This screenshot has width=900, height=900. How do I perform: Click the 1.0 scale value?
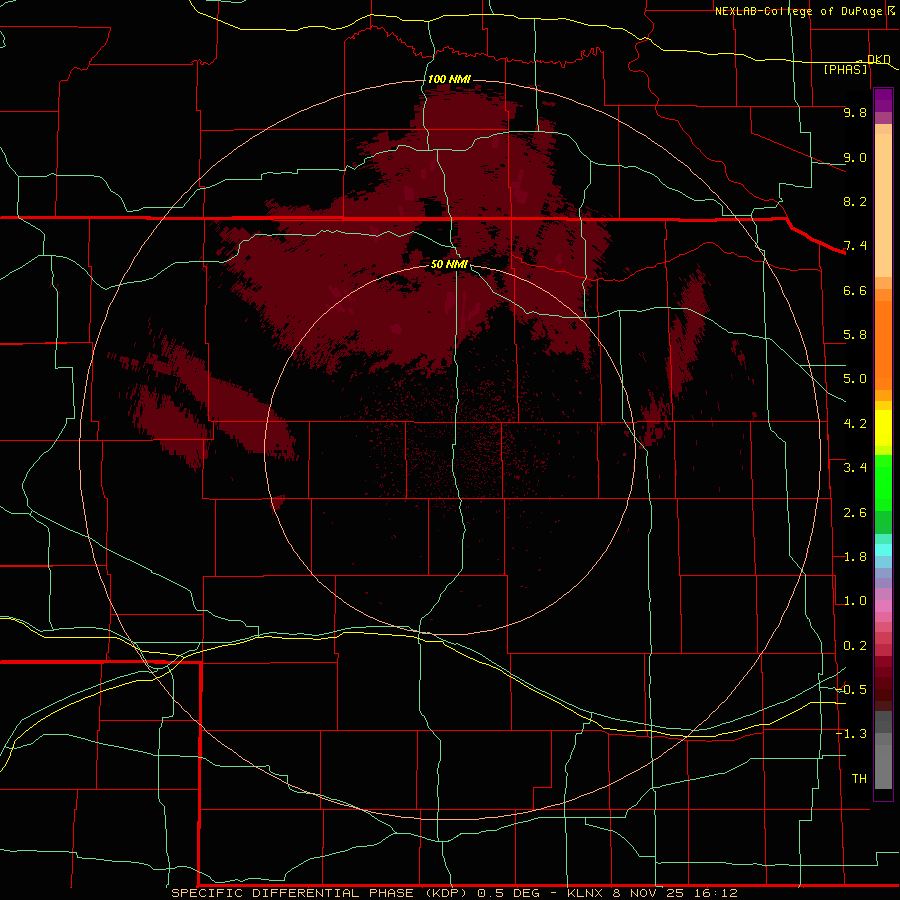[855, 601]
